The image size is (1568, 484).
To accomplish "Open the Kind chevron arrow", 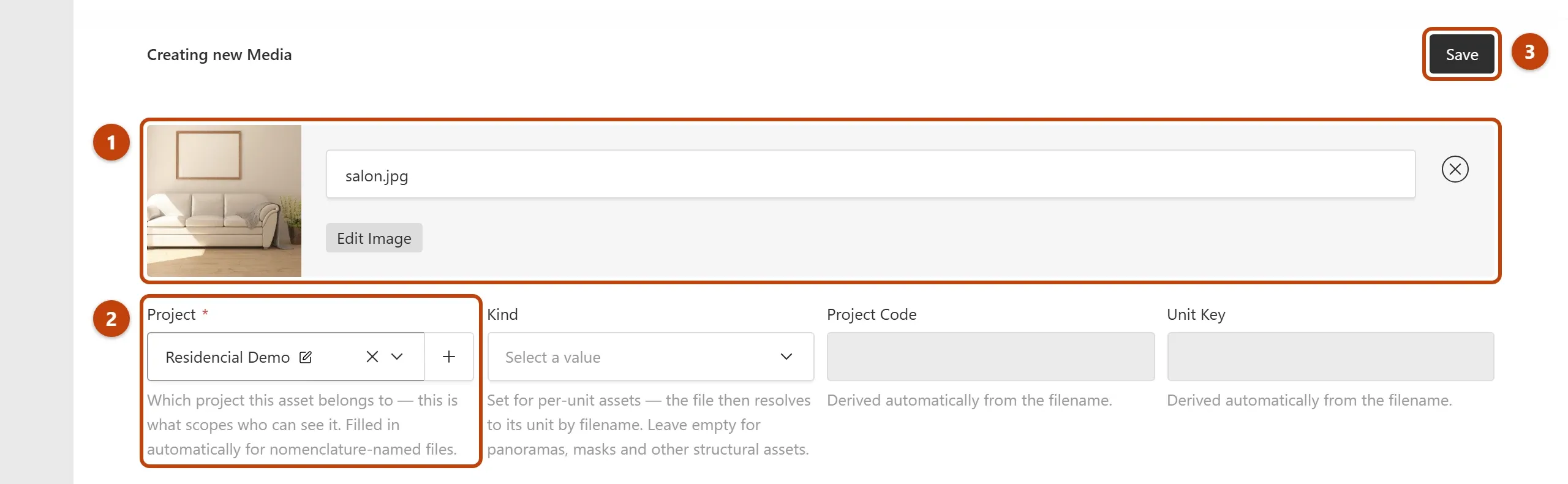I will tap(786, 357).
